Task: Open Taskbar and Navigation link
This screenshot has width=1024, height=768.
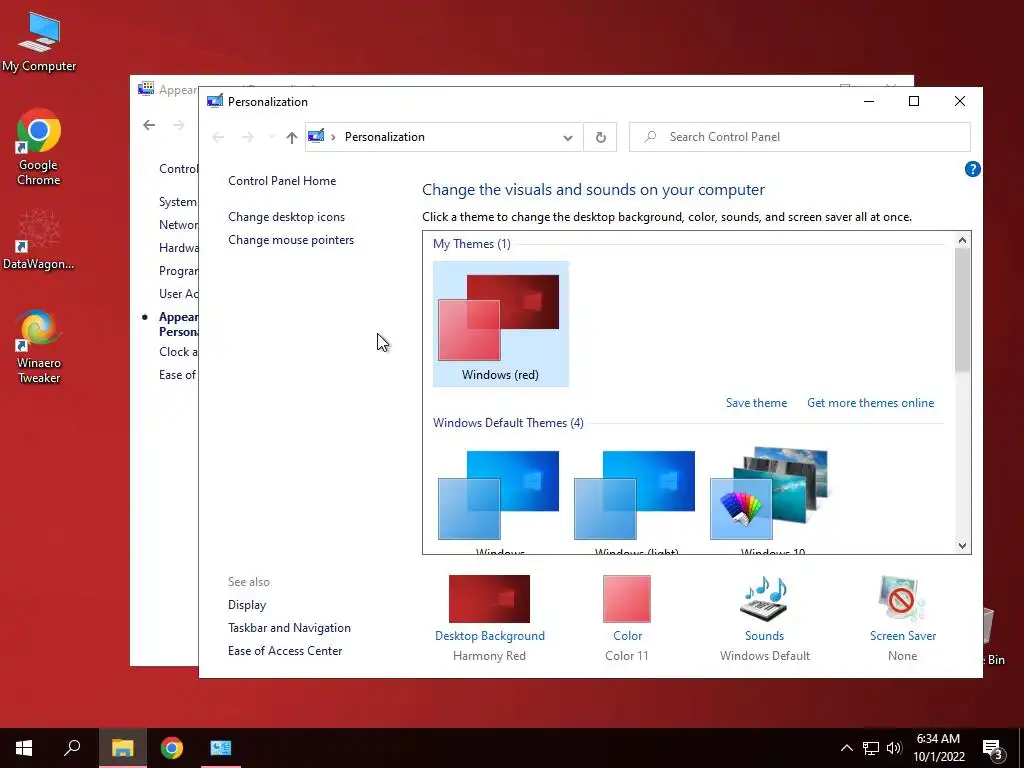Action: (x=289, y=628)
